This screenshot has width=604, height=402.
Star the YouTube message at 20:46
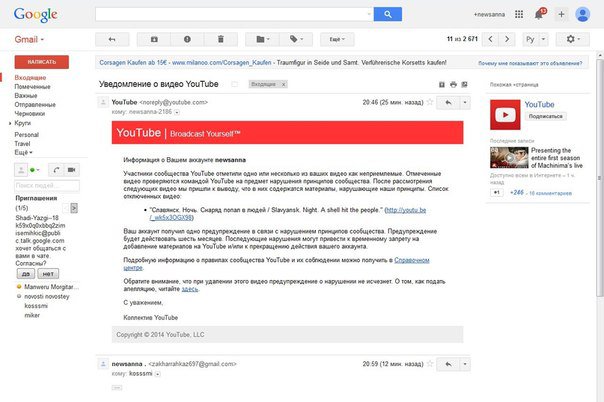[428, 103]
